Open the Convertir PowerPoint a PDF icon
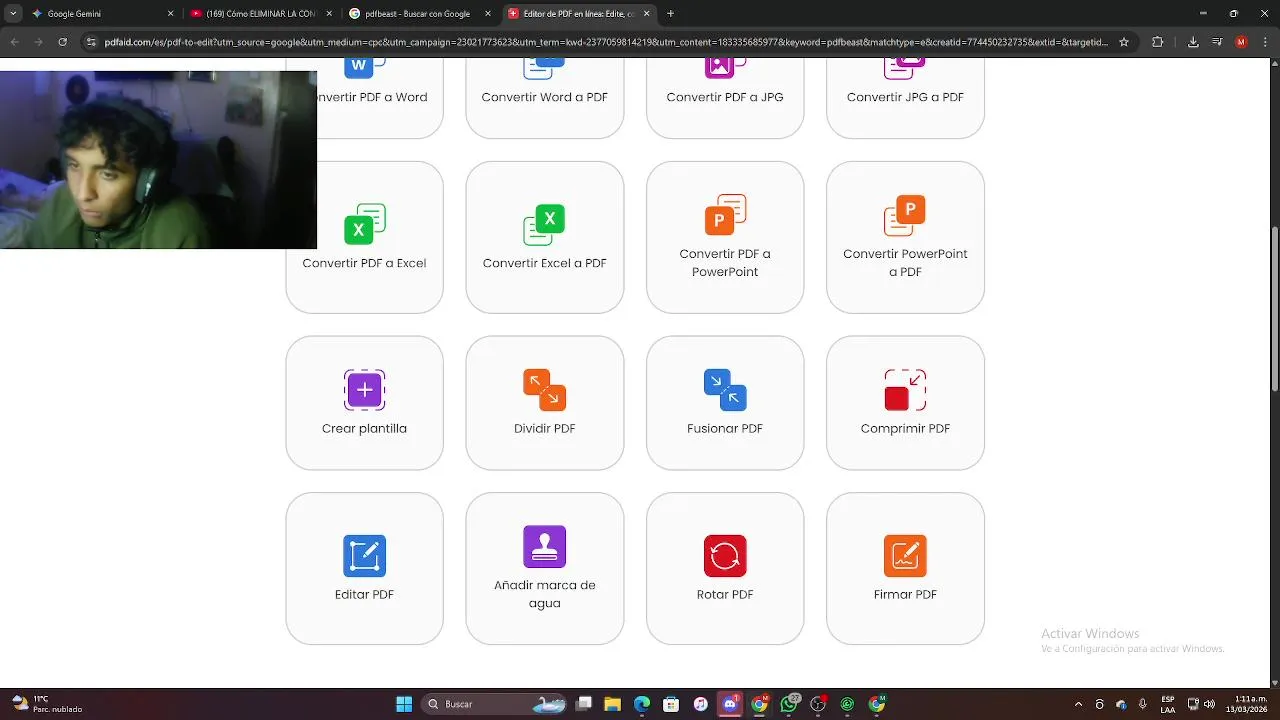Image resolution: width=1280 pixels, height=720 pixels. point(905,215)
